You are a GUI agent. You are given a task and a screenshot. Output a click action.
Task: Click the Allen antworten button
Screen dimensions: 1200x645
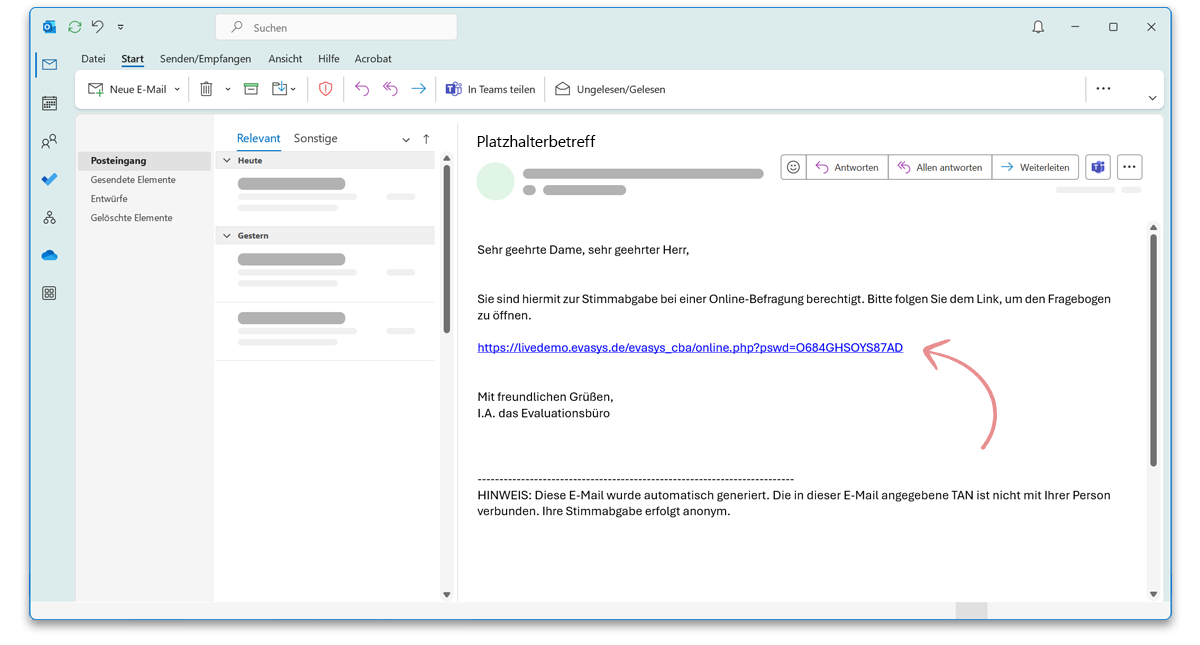pyautogui.click(x=940, y=167)
